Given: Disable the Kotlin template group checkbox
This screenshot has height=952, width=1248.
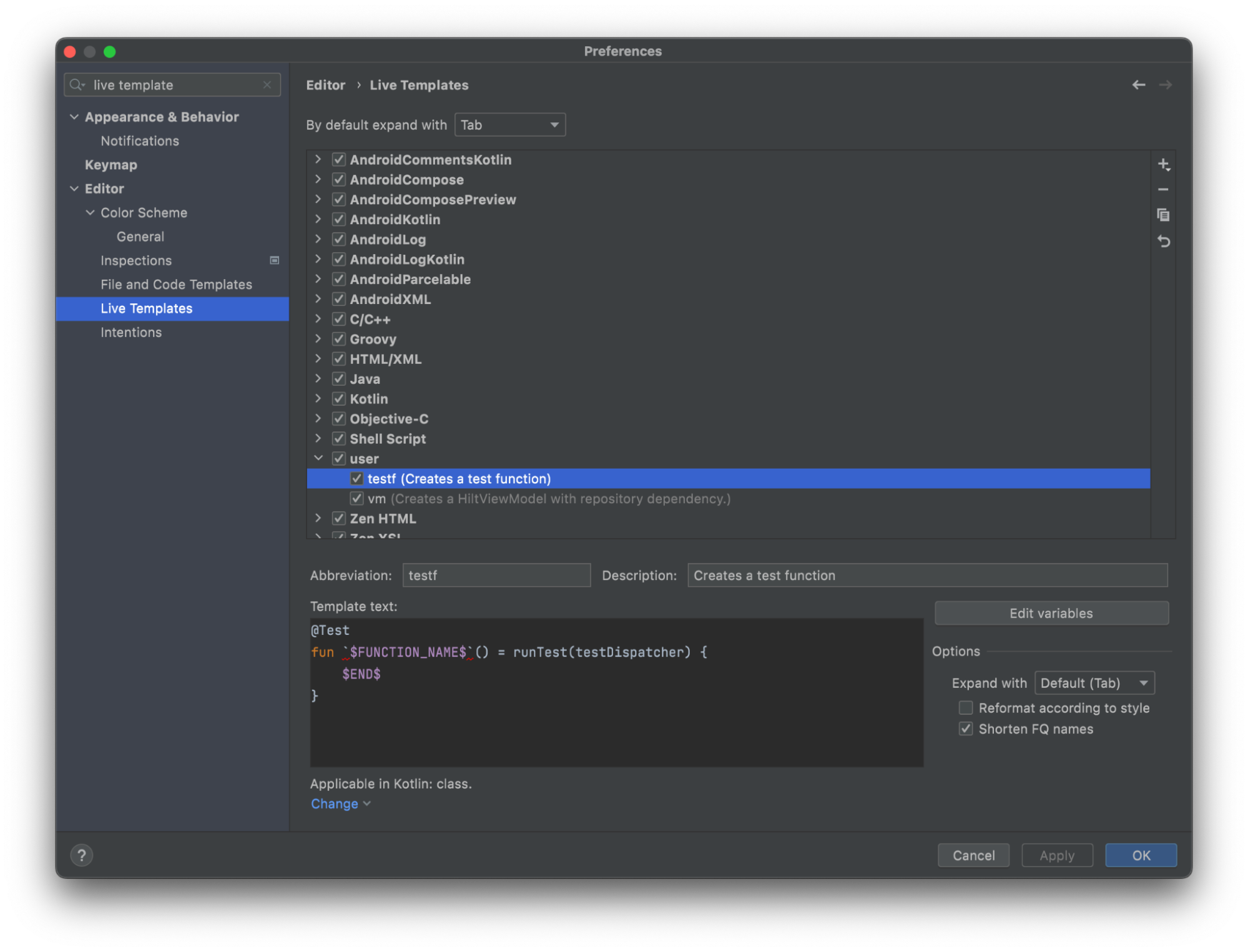Looking at the screenshot, I should [339, 399].
